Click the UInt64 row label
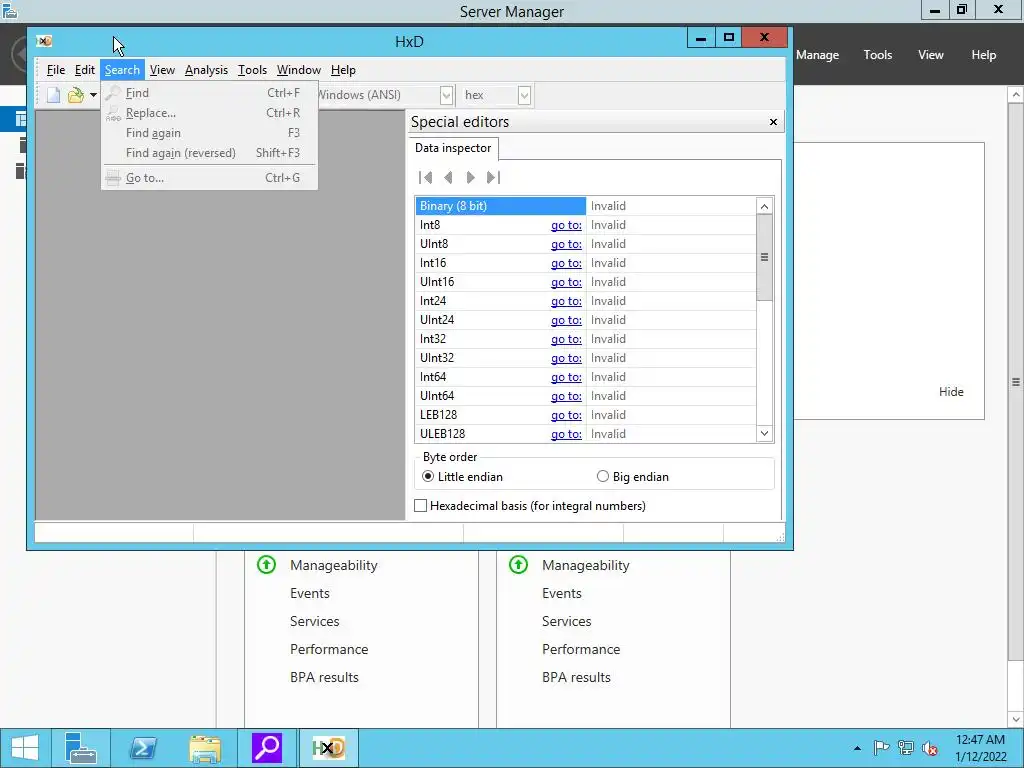This screenshot has height=768, width=1024. coord(437,396)
